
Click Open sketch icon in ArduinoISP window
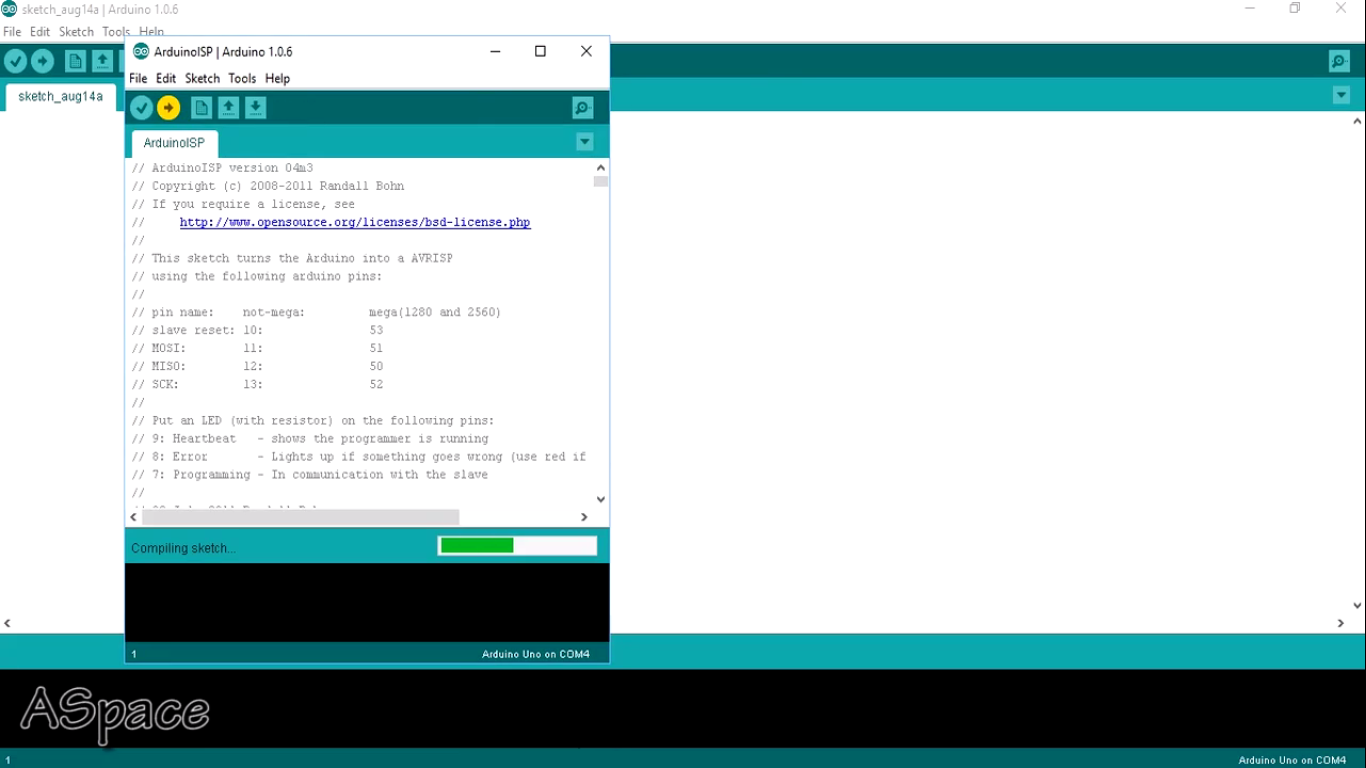click(228, 108)
